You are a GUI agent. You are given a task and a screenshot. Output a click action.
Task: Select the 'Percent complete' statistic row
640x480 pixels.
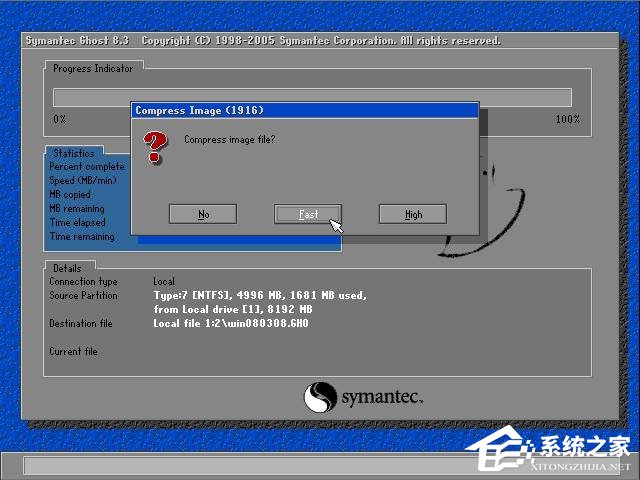[x=87, y=167]
